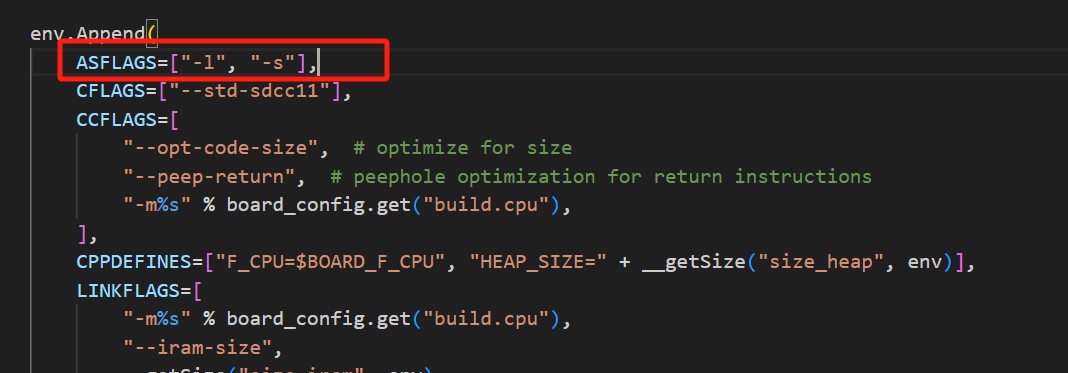Image resolution: width=1068 pixels, height=373 pixels.
Task: Click the "--opt-code-size" string
Action: [221, 148]
